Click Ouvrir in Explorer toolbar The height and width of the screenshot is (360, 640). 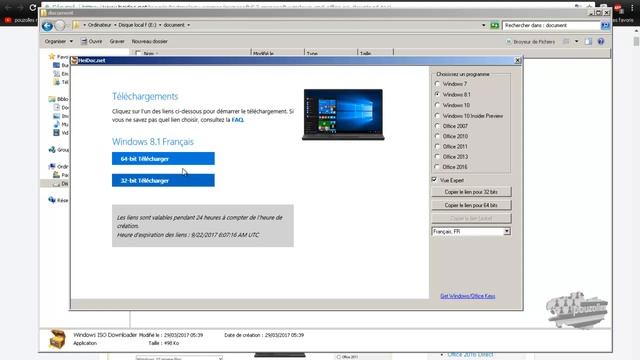[91, 41]
